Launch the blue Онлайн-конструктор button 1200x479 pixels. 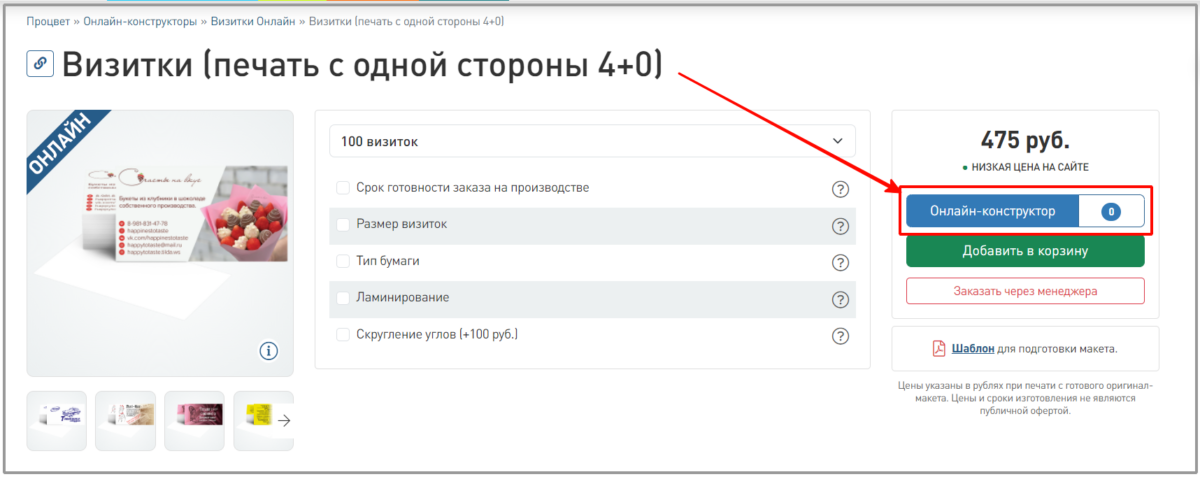pos(992,212)
